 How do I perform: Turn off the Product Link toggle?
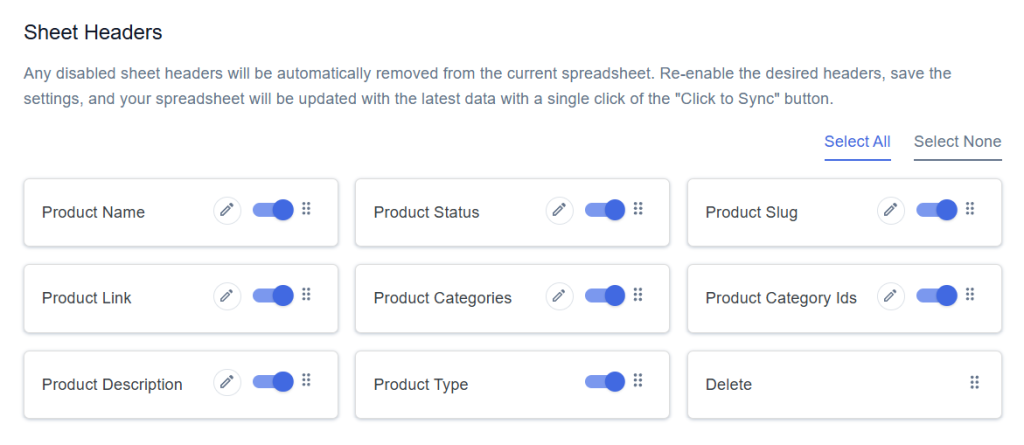(273, 295)
